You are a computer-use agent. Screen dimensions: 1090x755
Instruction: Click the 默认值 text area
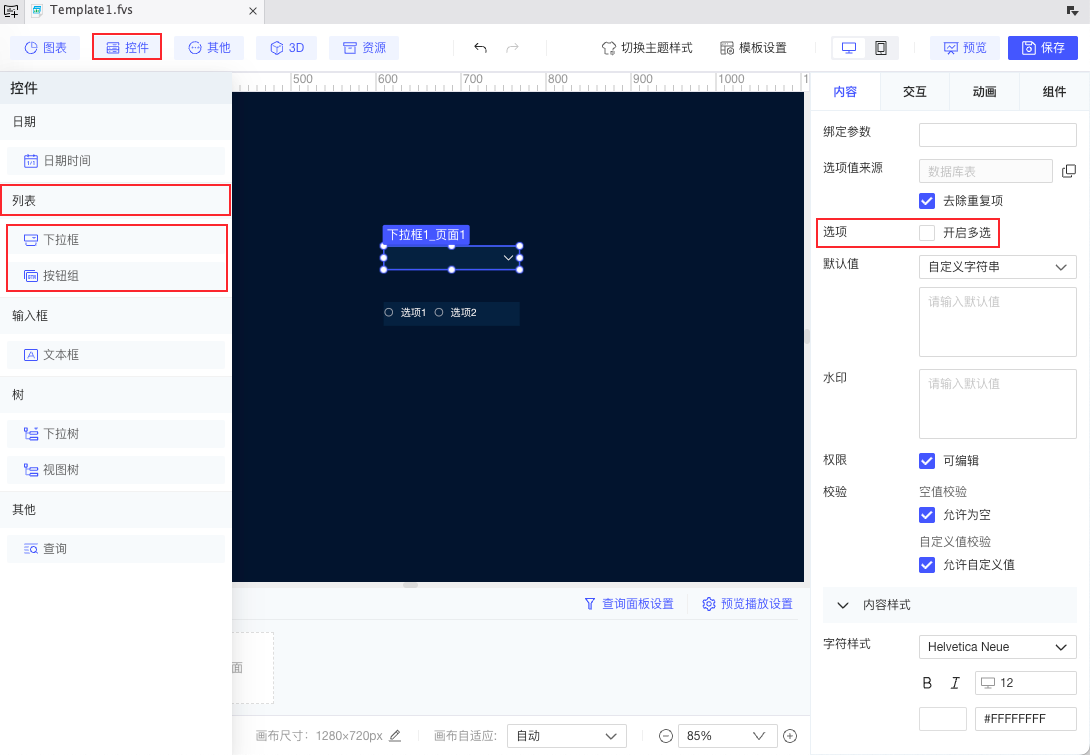coord(998,322)
